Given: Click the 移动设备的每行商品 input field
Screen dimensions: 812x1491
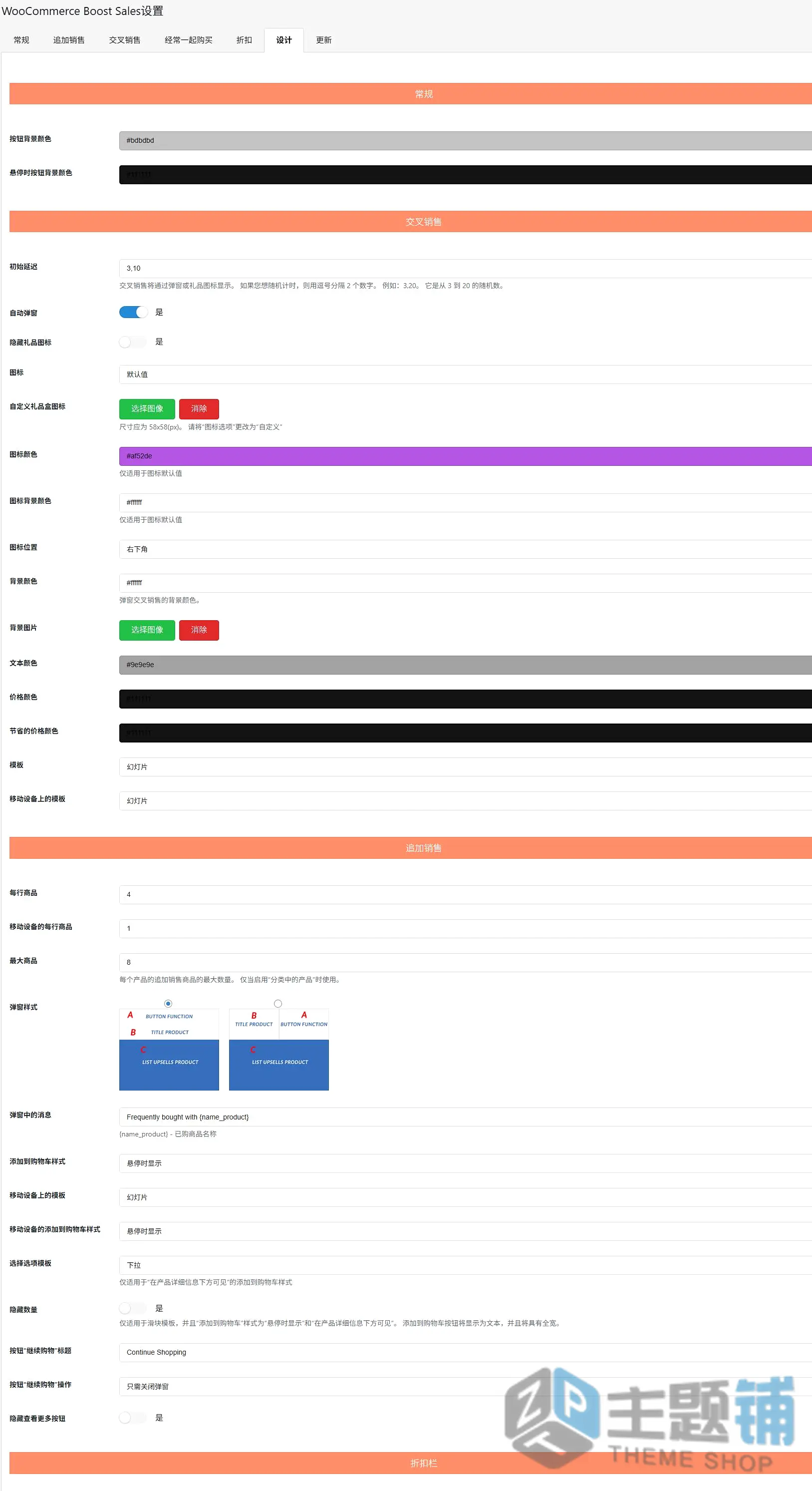Looking at the screenshot, I should [466, 929].
